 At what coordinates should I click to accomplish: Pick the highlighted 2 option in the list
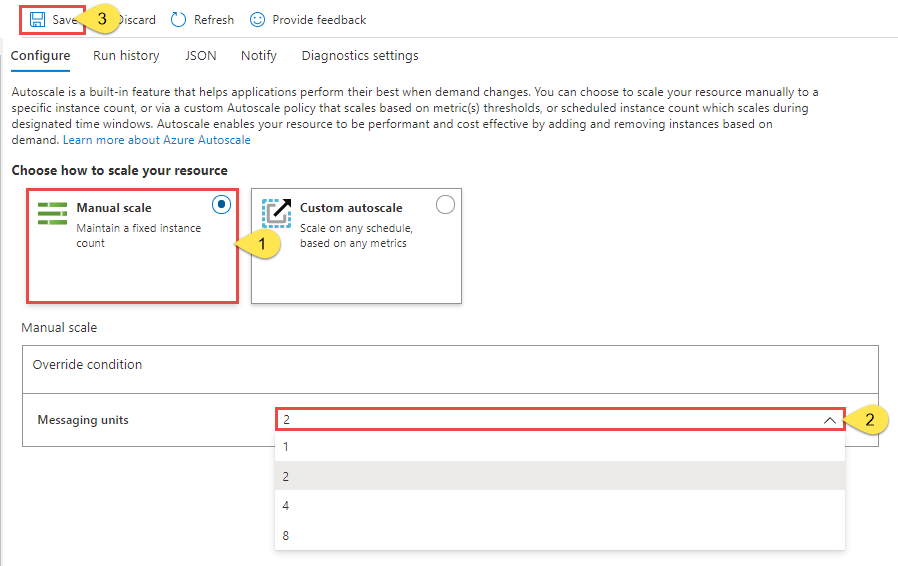point(560,476)
